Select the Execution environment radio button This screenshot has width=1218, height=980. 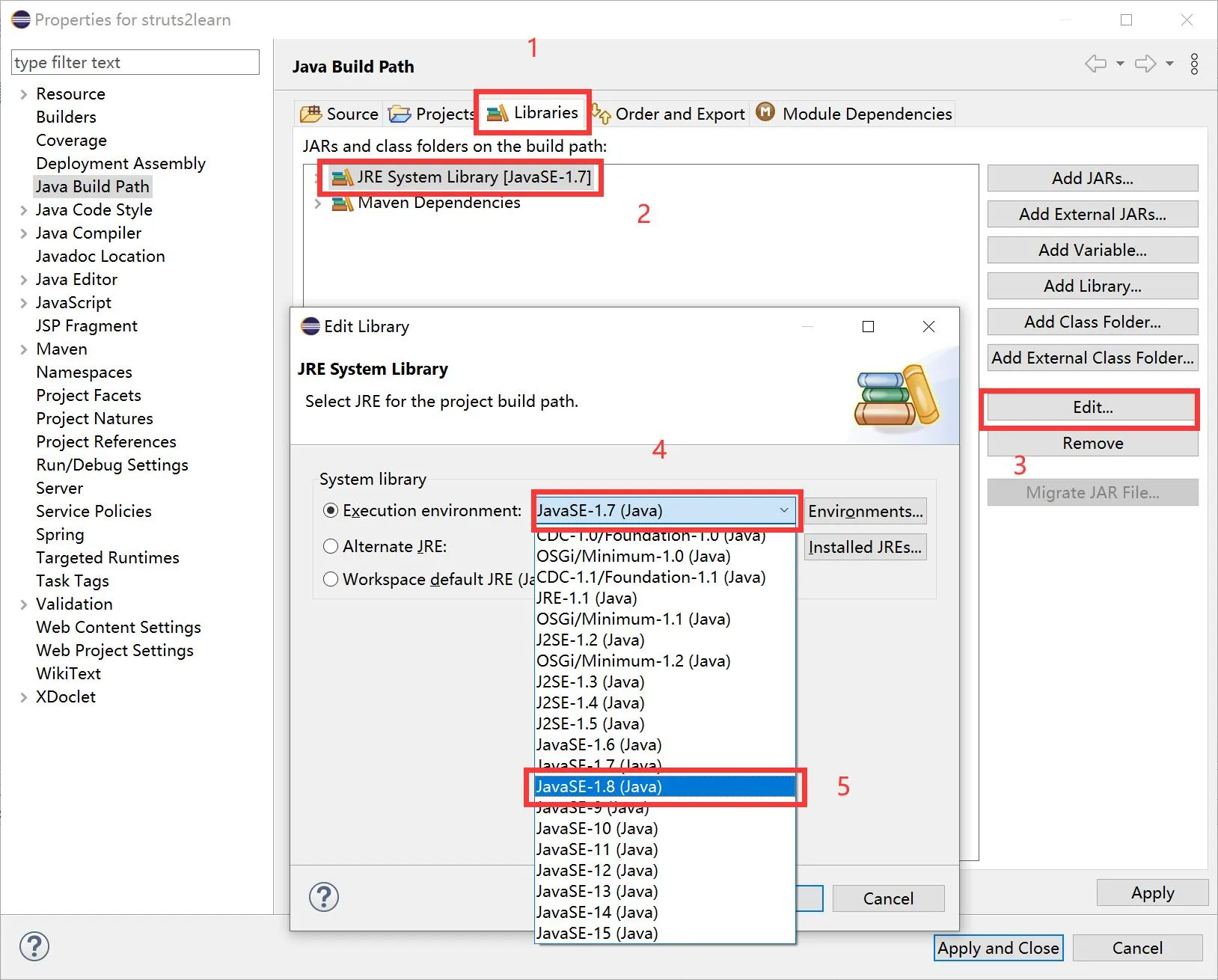coord(331,510)
